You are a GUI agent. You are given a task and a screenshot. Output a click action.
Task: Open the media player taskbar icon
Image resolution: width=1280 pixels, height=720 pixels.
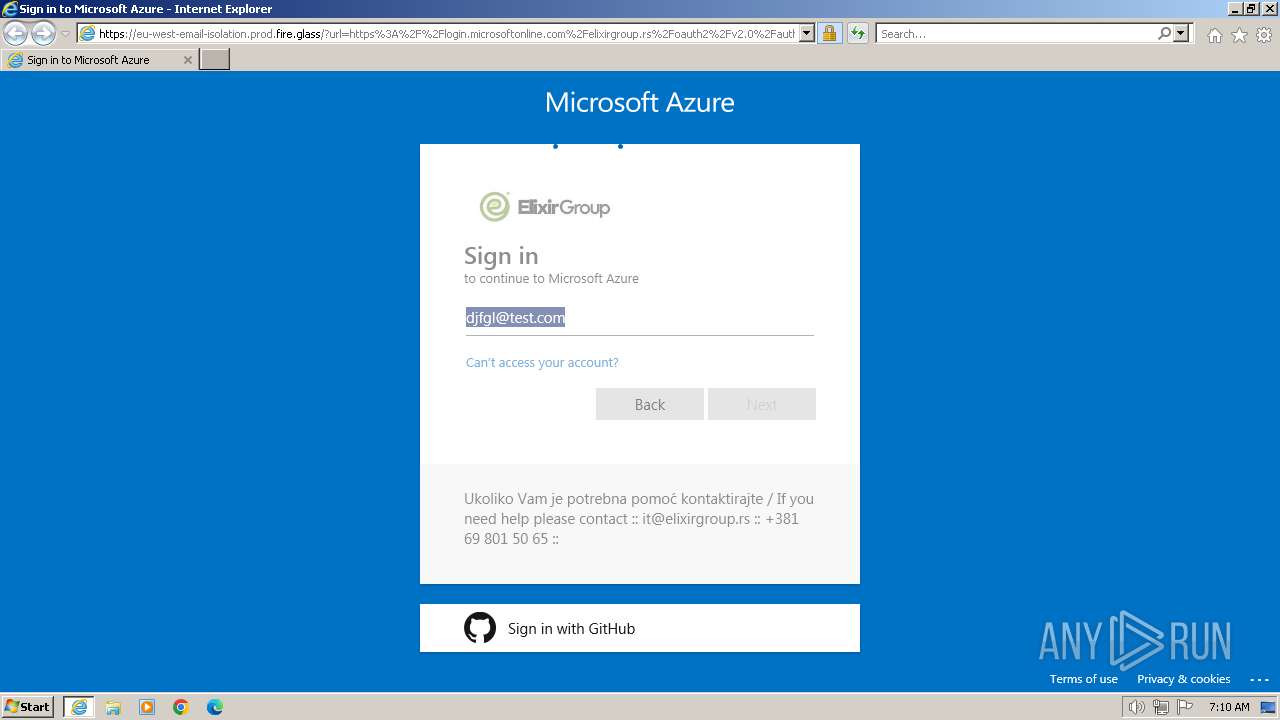tap(147, 707)
